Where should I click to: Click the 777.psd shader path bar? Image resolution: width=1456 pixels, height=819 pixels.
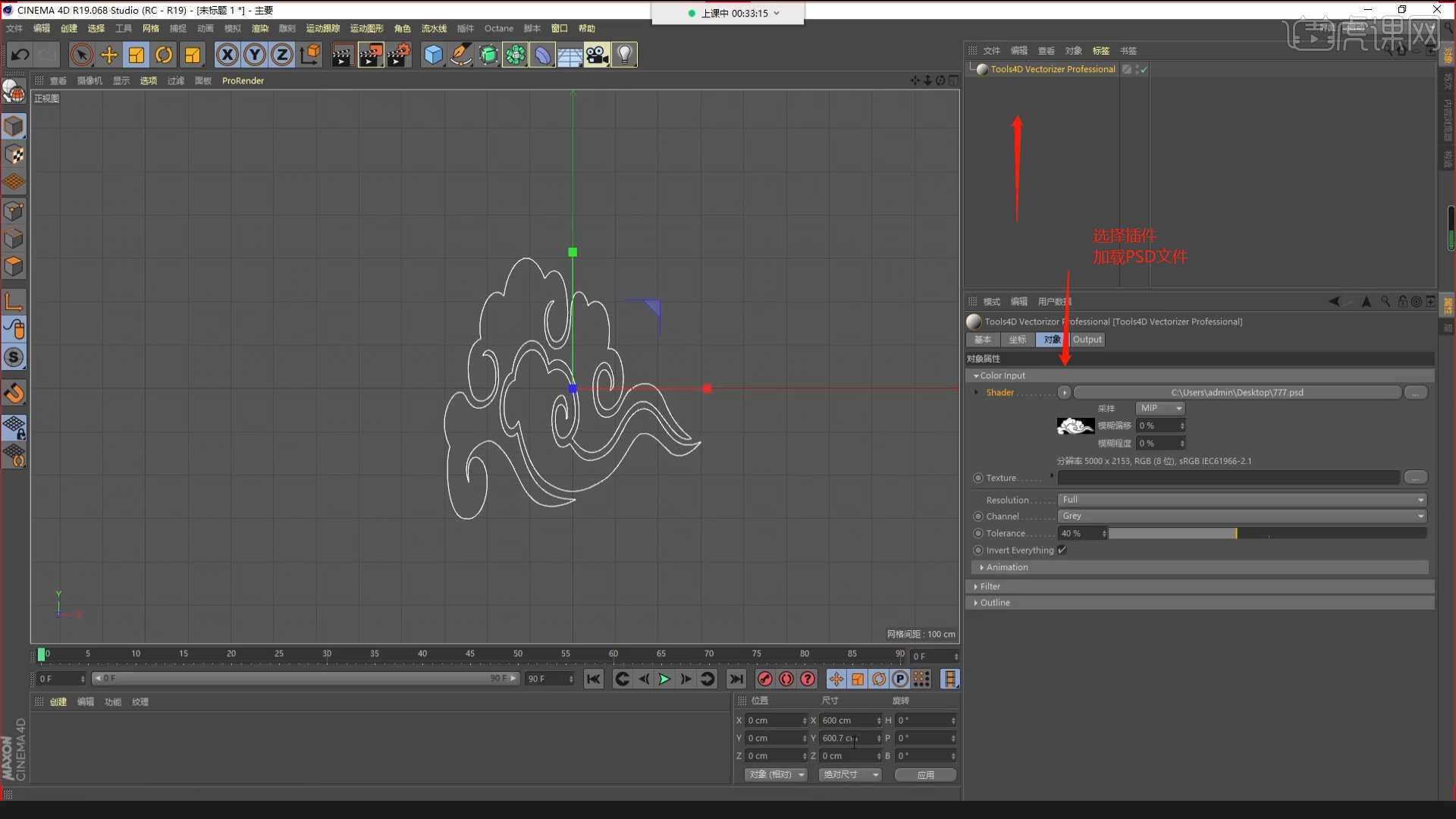1237,392
